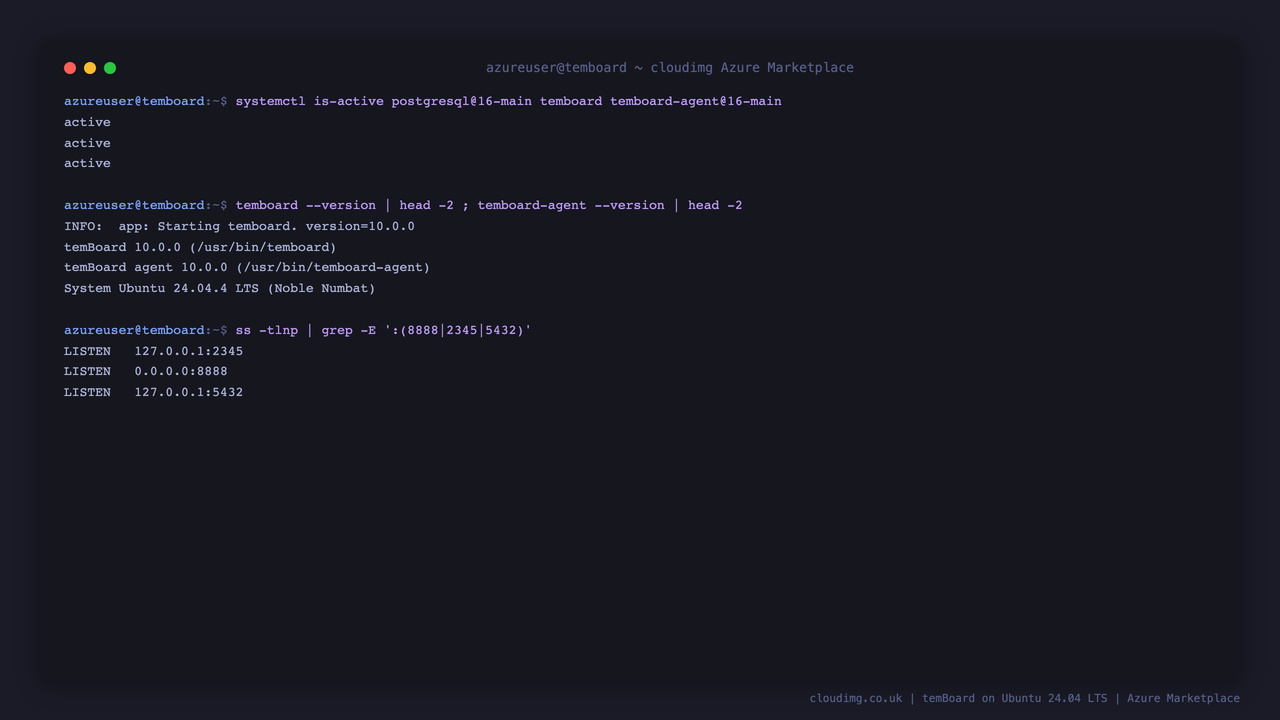Click the cloudimg.co.uk footer text
The image size is (1280, 720).
[x=856, y=698]
